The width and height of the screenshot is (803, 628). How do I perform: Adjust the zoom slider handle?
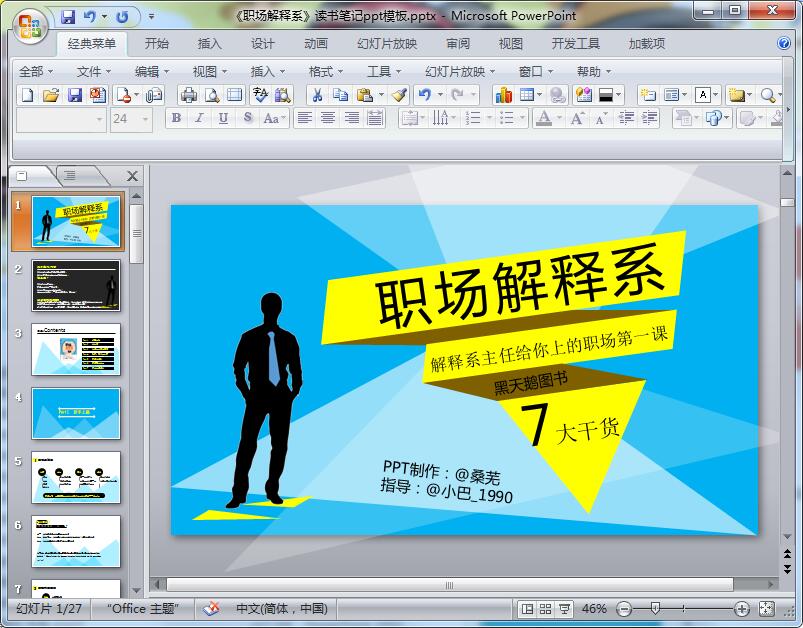point(655,609)
